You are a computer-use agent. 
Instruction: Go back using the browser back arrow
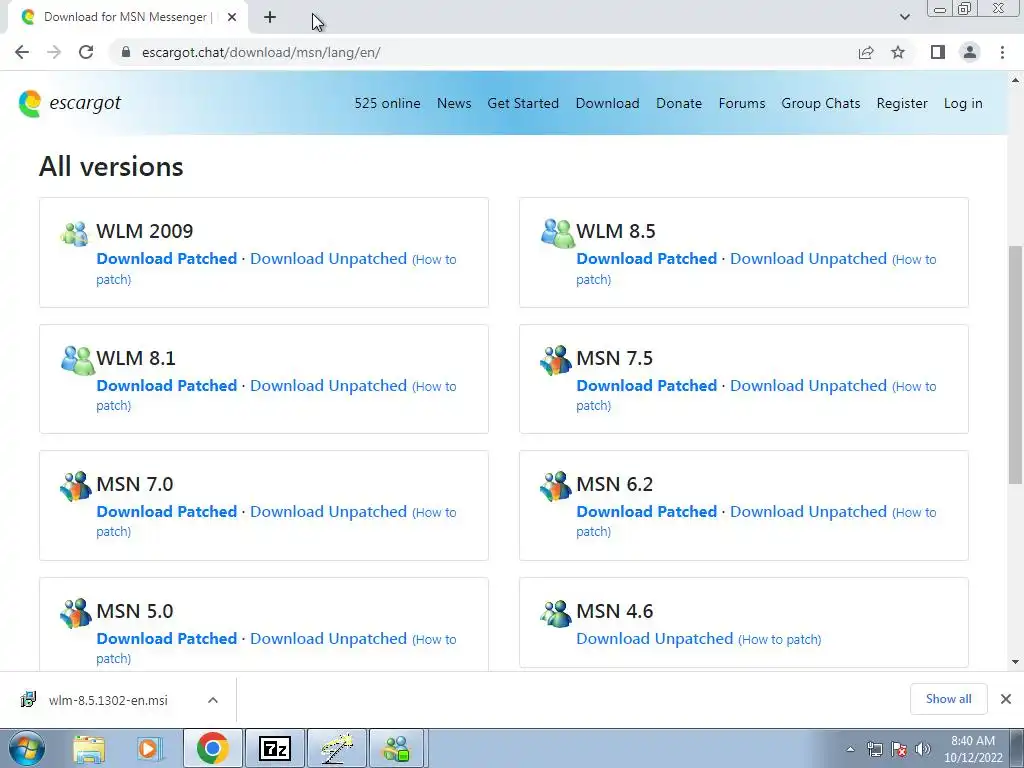(22, 52)
